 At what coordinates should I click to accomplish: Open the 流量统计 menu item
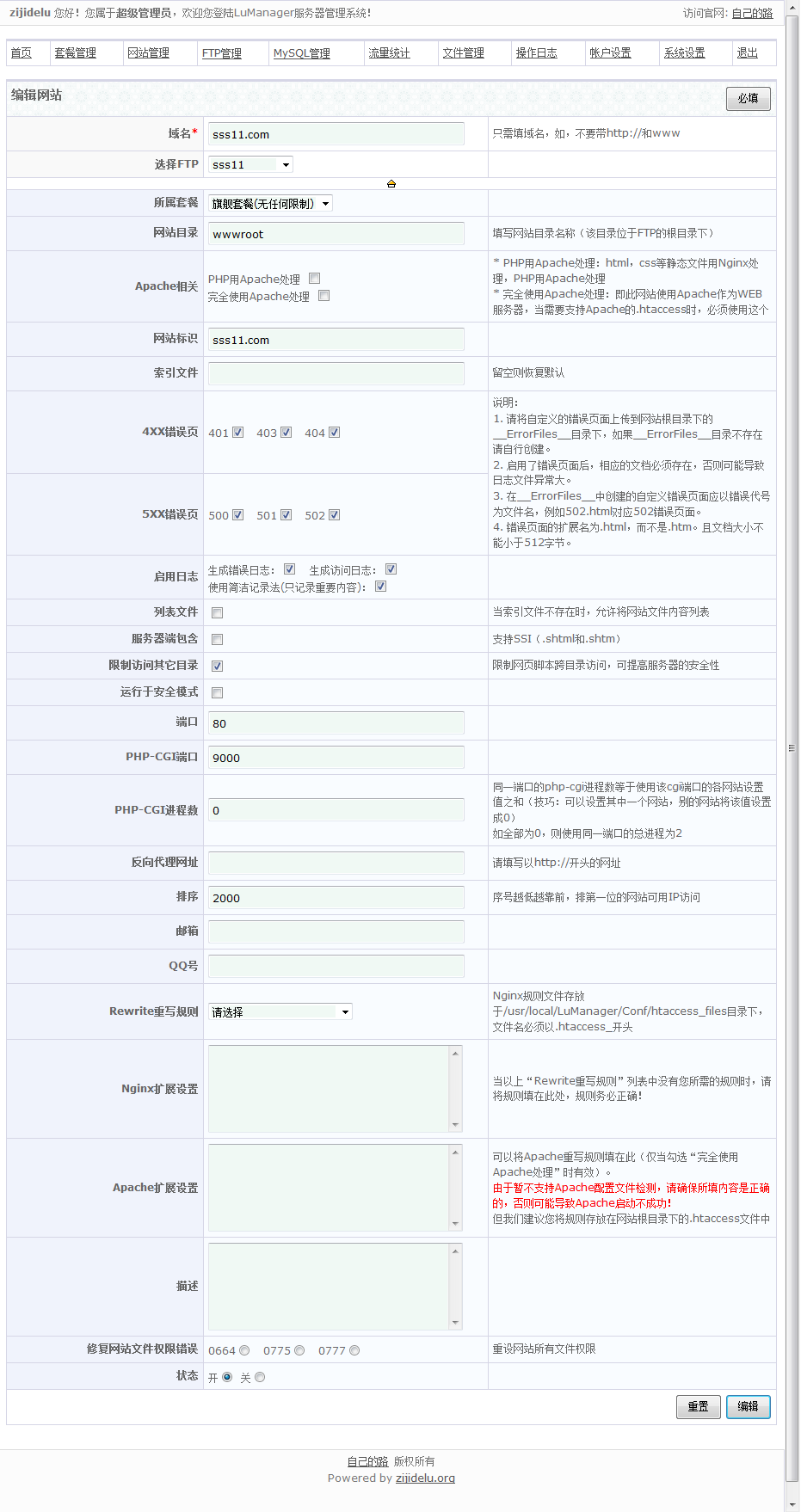click(390, 53)
